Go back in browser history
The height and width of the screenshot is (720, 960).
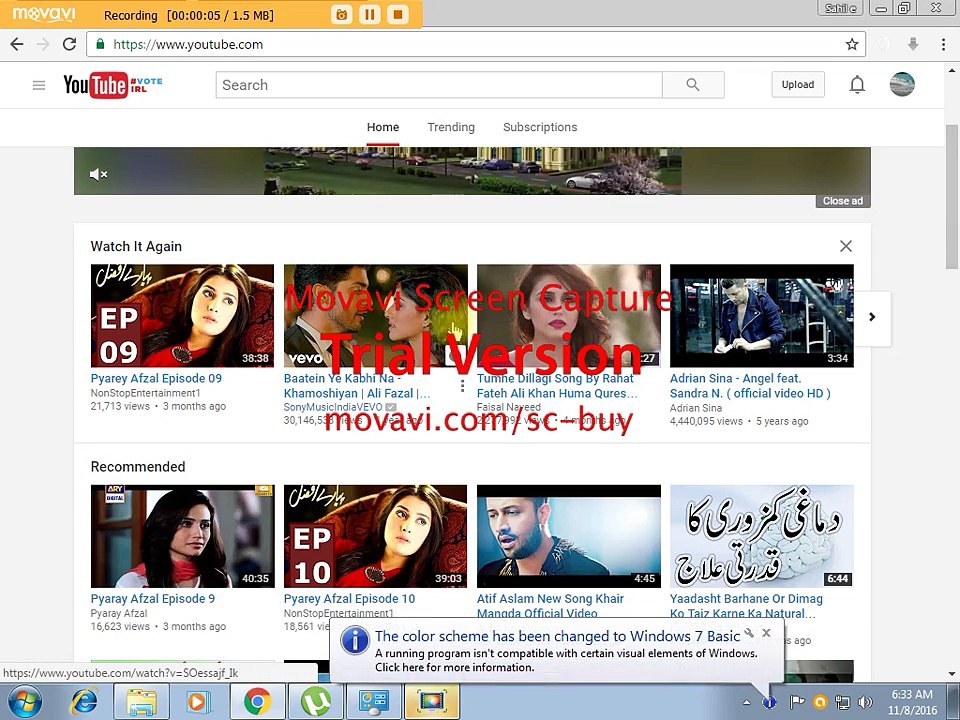17,44
